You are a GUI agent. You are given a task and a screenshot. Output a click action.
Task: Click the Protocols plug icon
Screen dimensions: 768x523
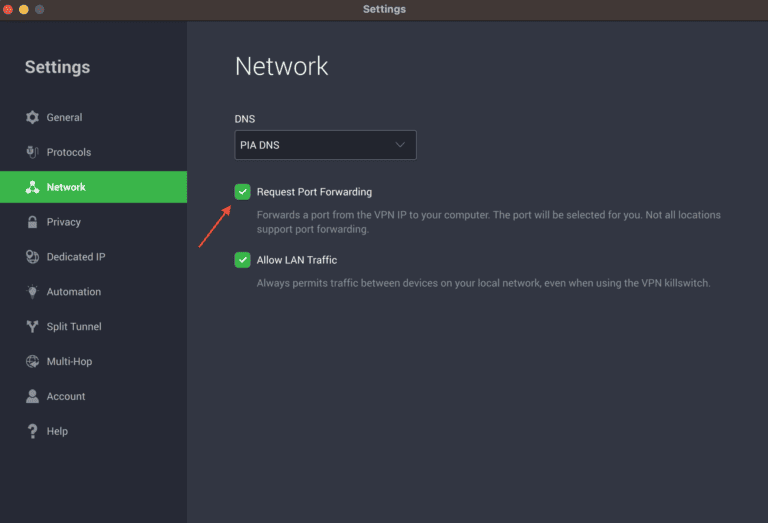(x=32, y=152)
